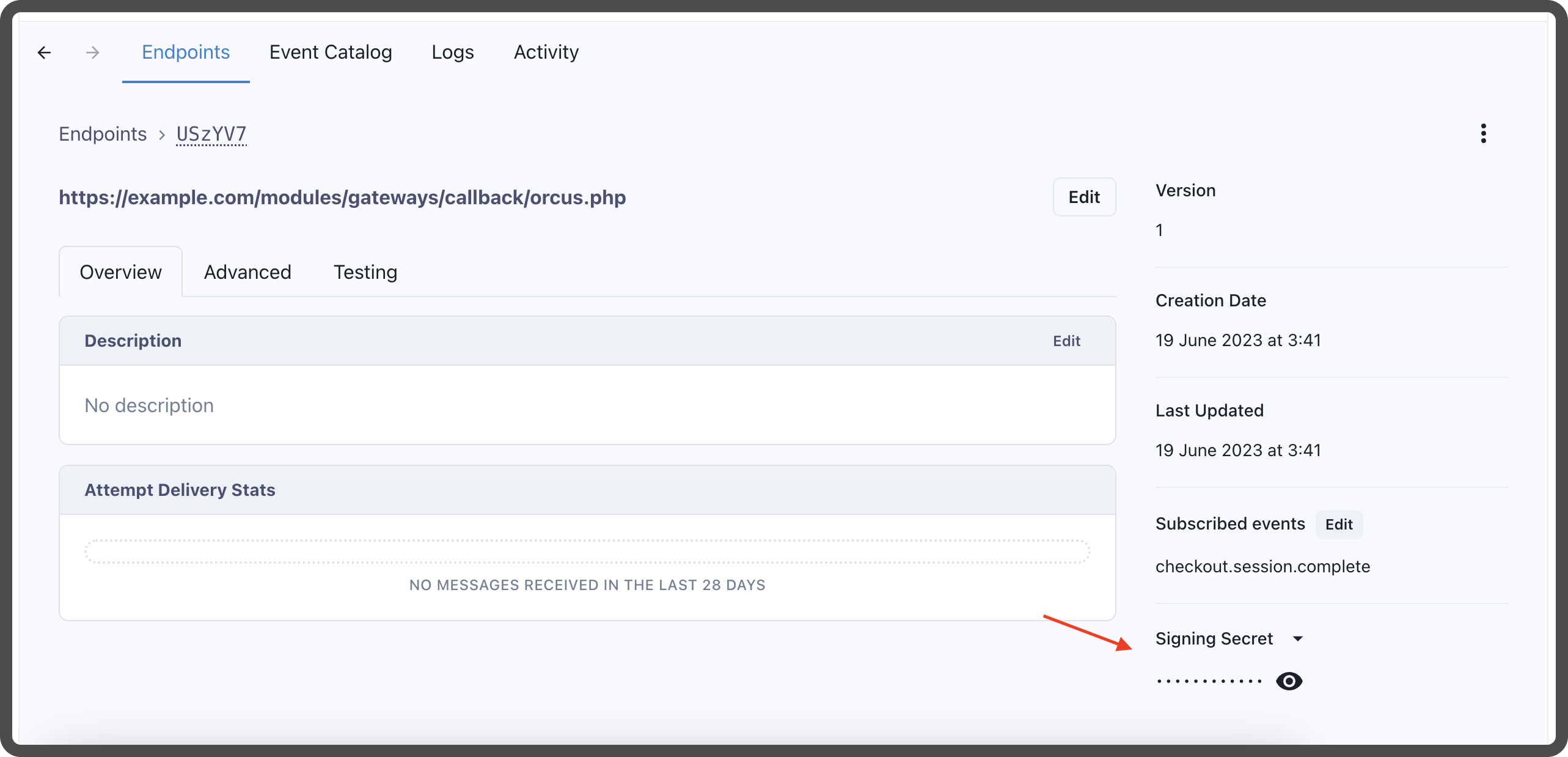Viewport: 1568px width, 757px height.
Task: Click the empty delivery stats progress bar
Action: click(x=587, y=552)
